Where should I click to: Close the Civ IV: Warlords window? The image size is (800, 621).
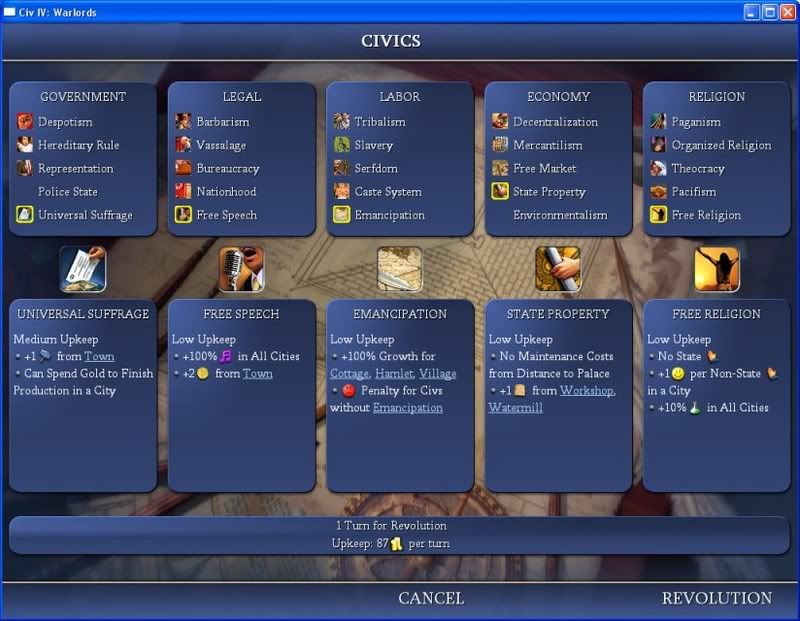pyautogui.click(x=787, y=12)
